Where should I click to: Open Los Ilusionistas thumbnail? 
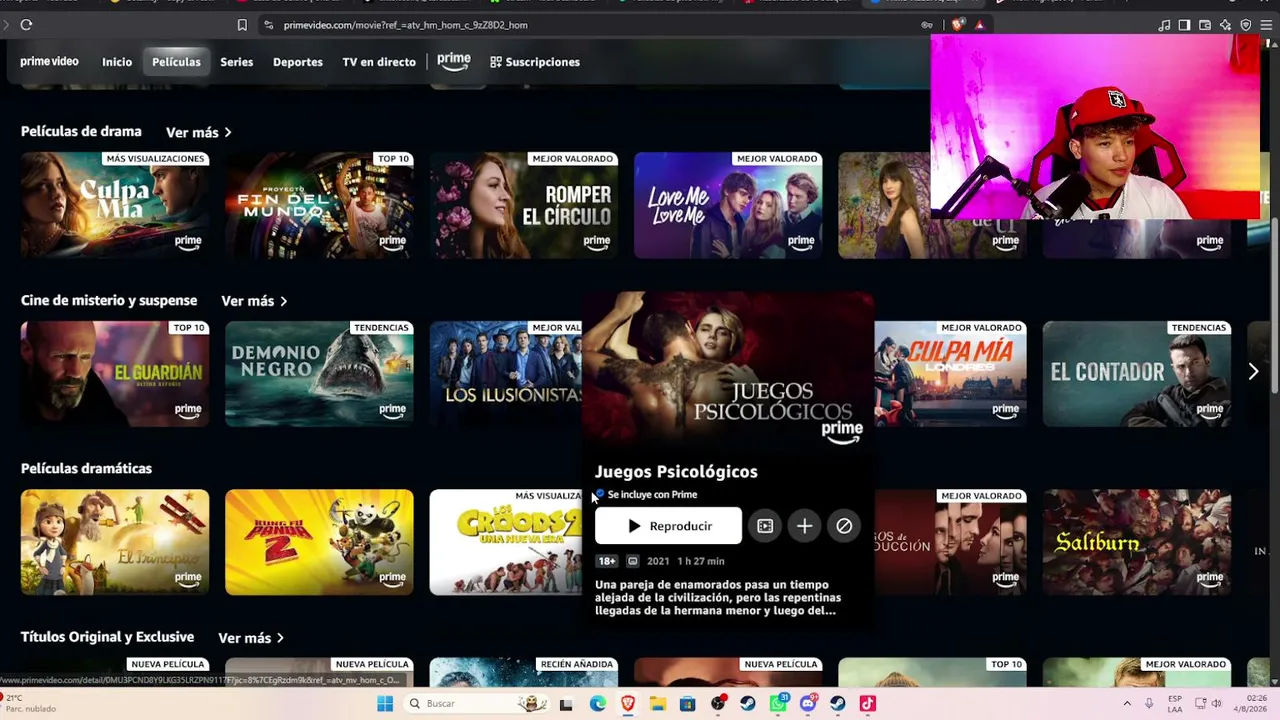click(506, 374)
